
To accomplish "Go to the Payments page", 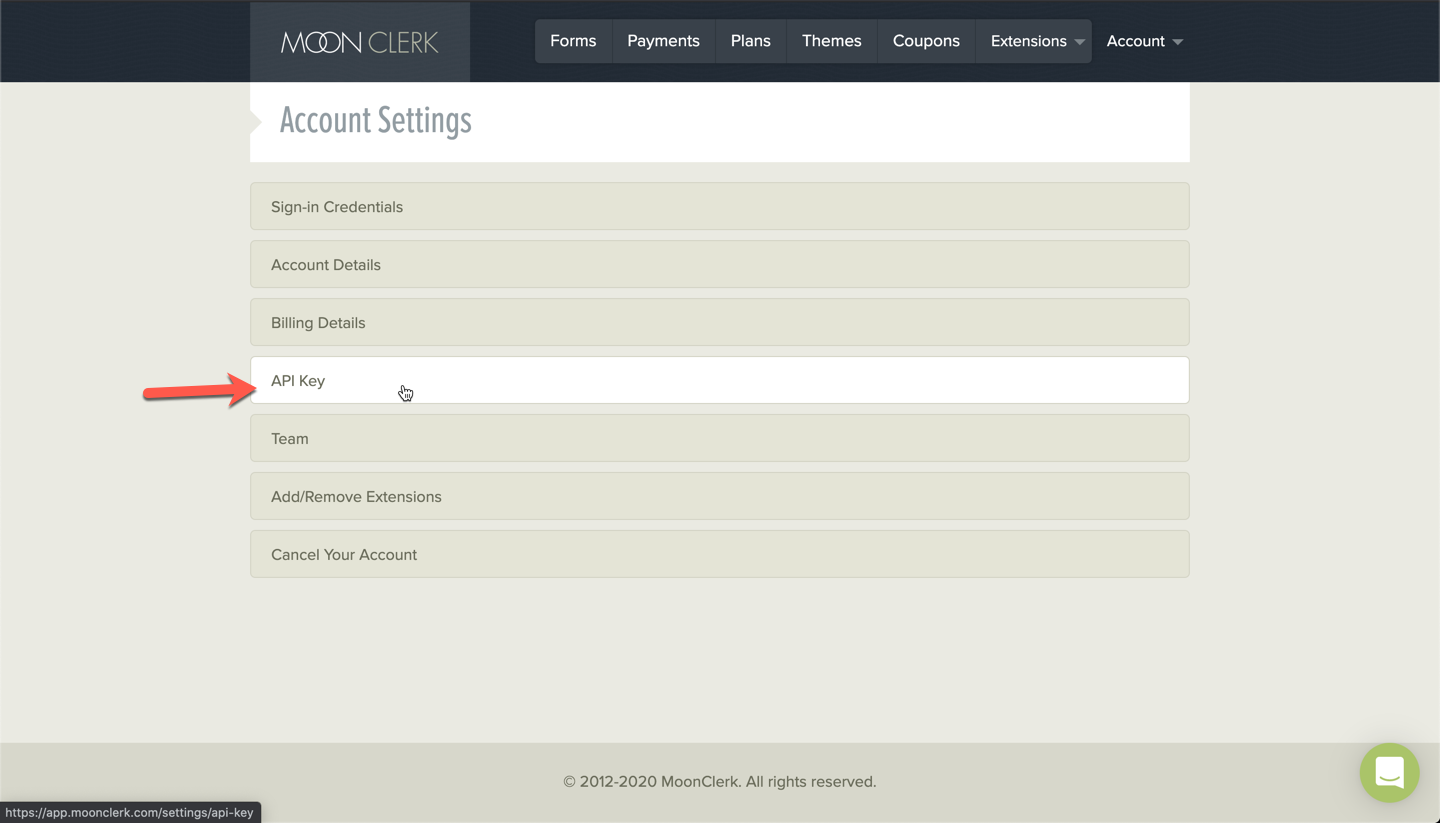I will (x=663, y=41).
